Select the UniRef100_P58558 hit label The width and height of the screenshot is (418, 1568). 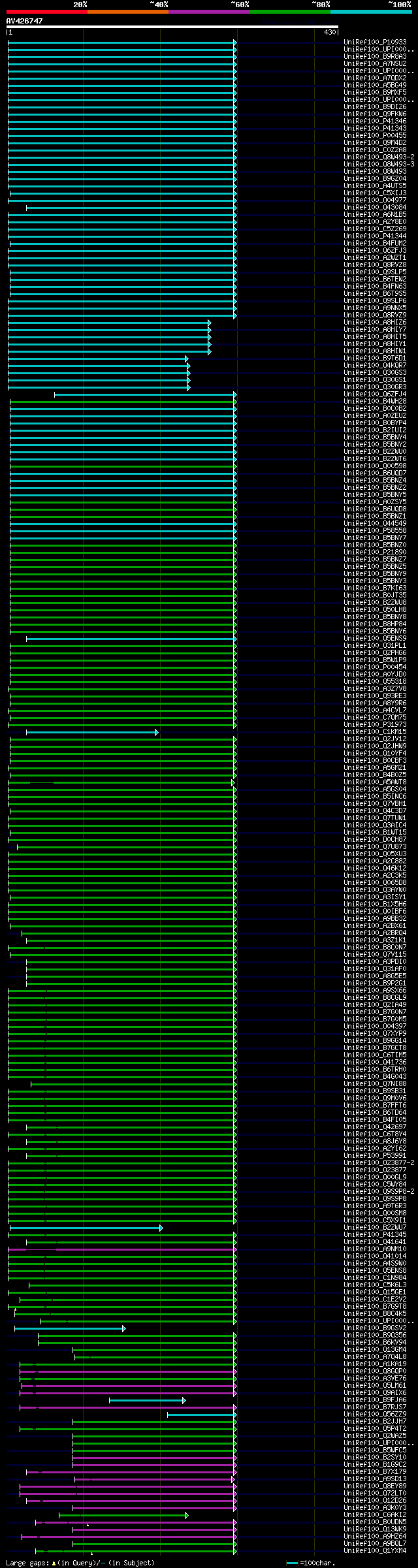click(x=375, y=531)
